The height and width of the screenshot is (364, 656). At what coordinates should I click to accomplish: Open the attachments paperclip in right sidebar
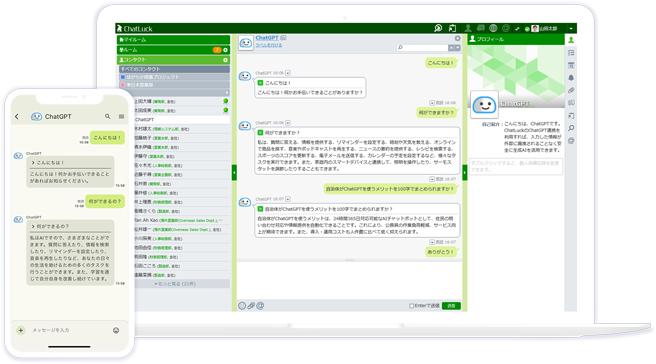coord(571,90)
